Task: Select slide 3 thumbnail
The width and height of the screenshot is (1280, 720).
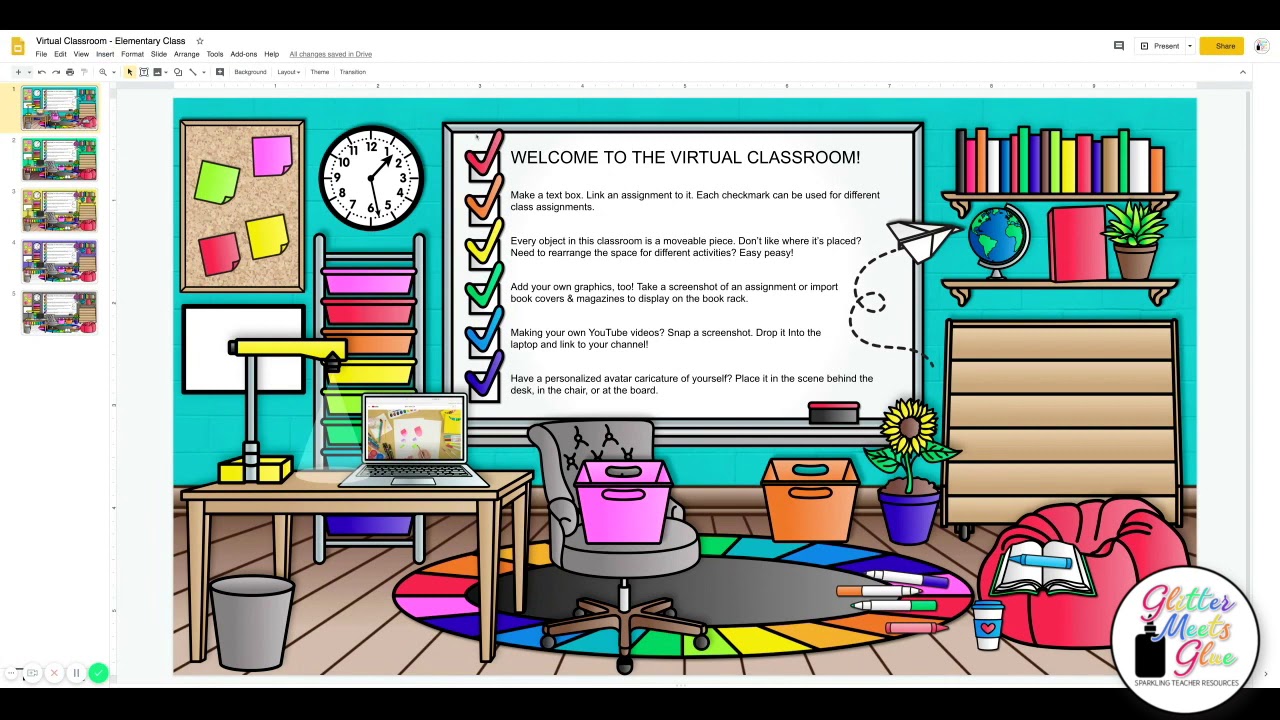Action: pyautogui.click(x=60, y=210)
